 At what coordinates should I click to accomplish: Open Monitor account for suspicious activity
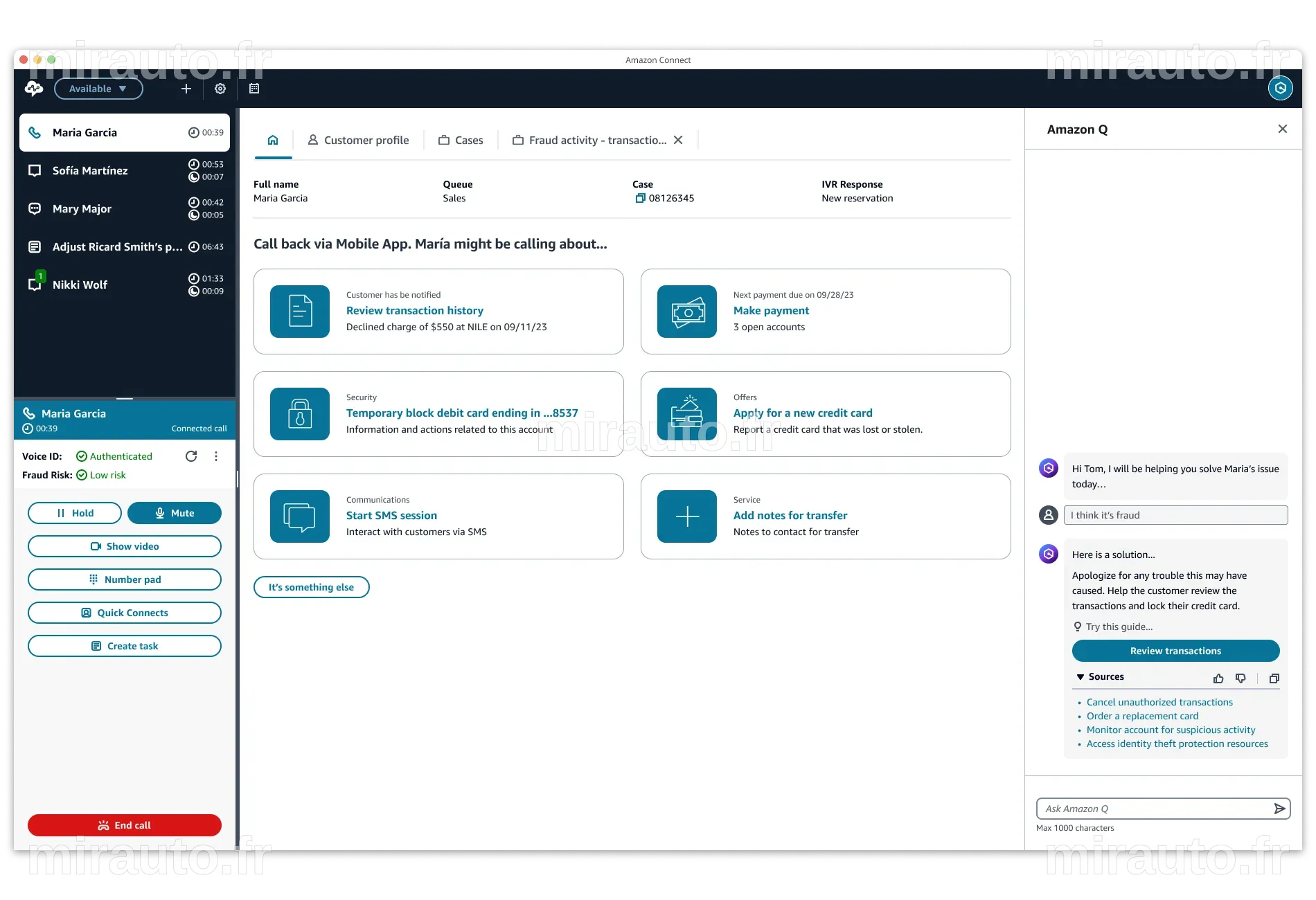(x=1171, y=730)
